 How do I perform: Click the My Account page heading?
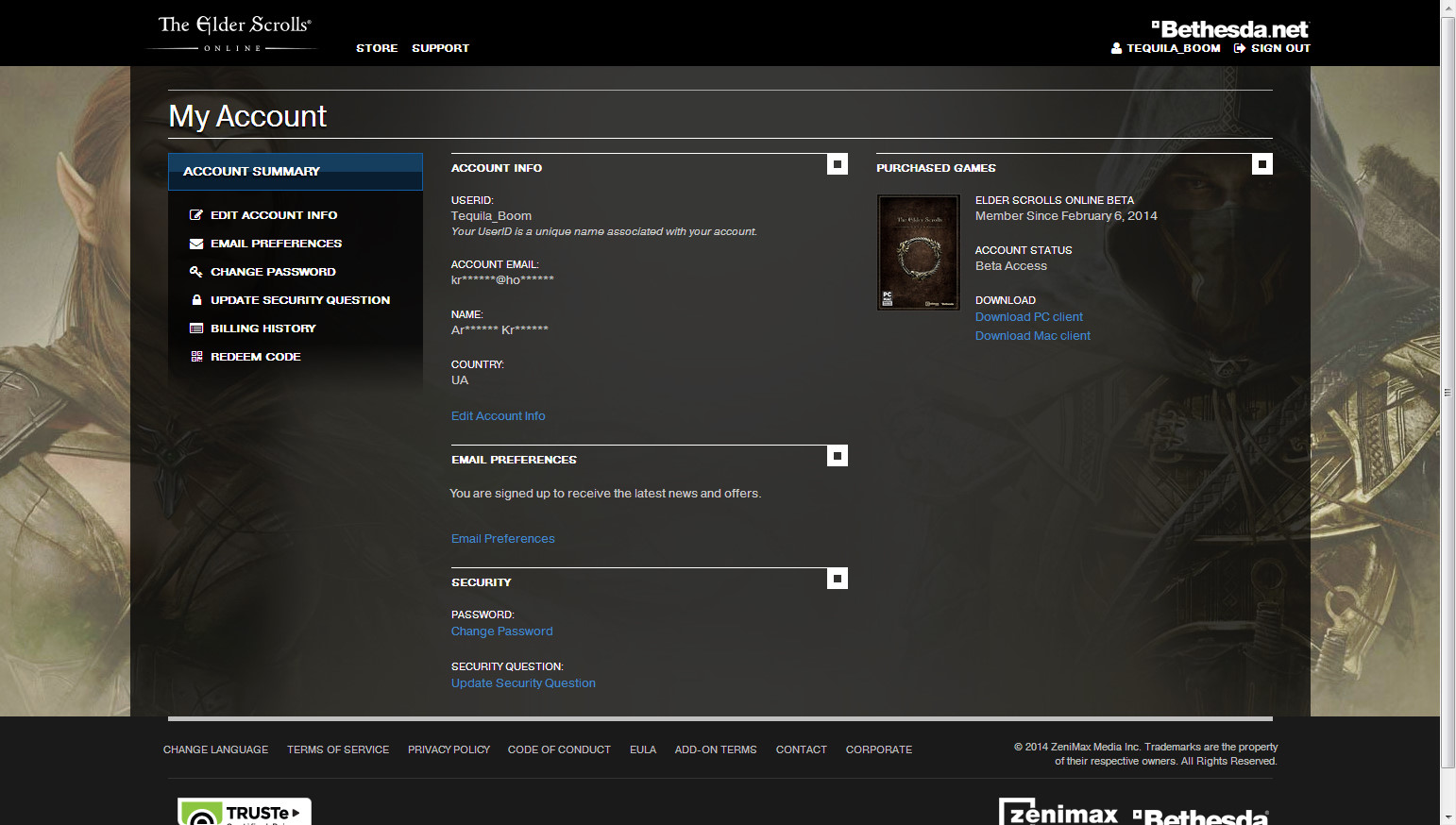coord(247,116)
